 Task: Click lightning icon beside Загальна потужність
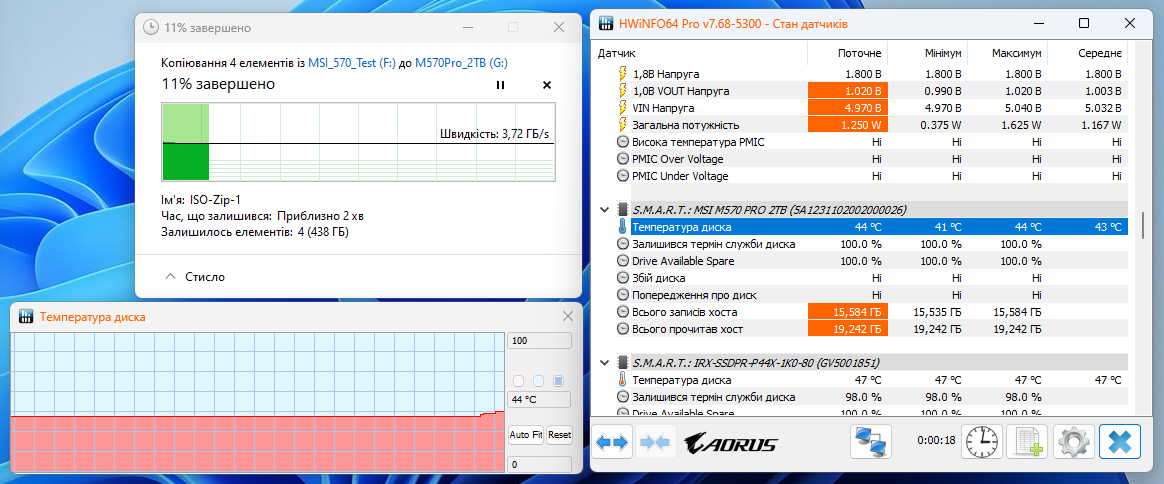(622, 125)
